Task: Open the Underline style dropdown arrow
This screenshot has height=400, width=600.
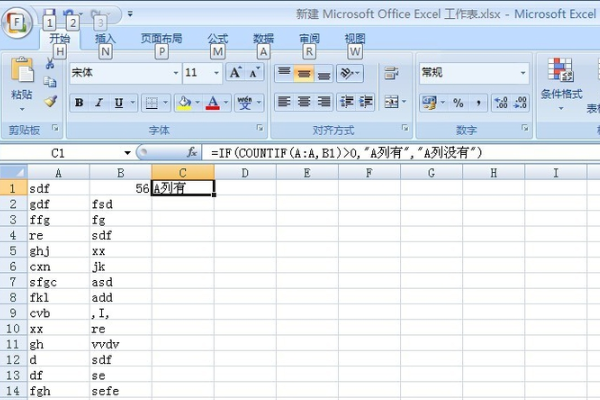Action: coord(133,103)
